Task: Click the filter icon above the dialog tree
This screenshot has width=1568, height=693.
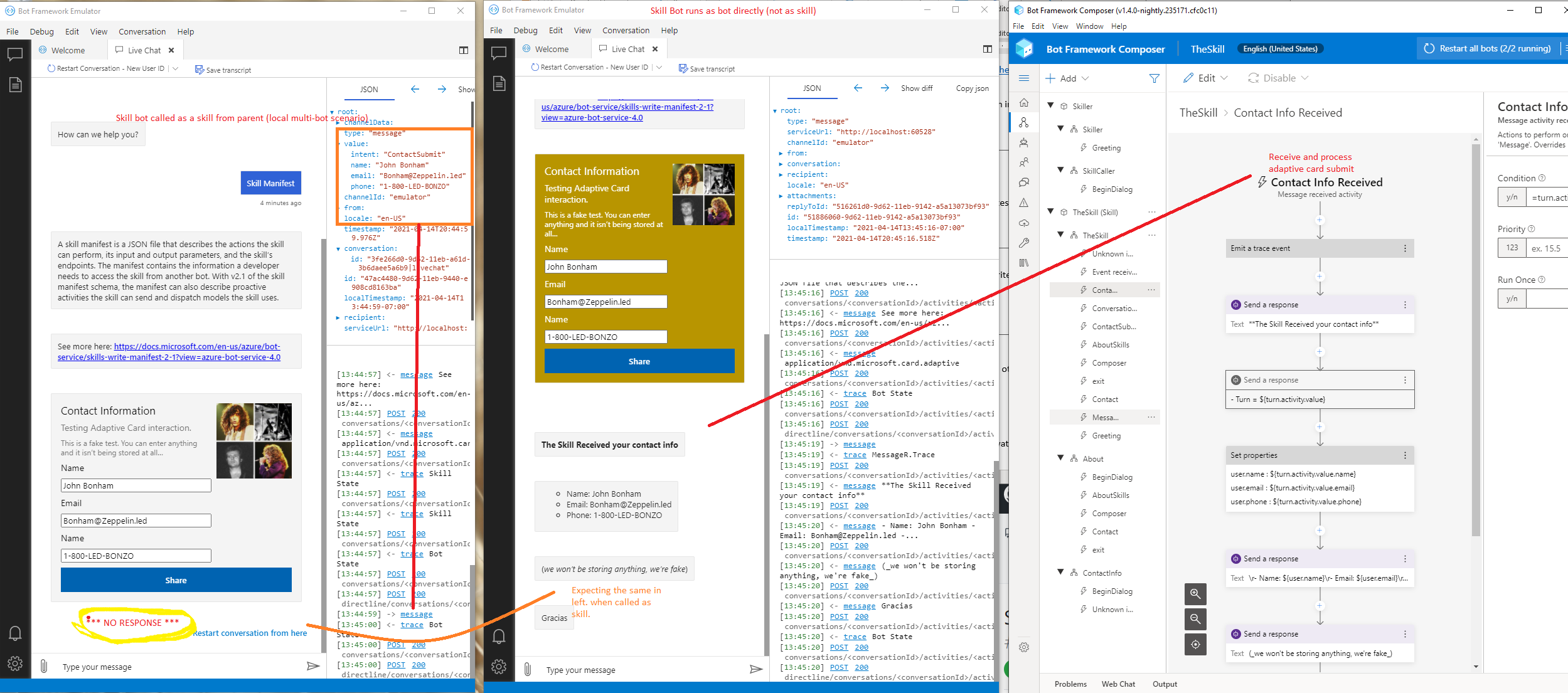Action: tap(1154, 78)
